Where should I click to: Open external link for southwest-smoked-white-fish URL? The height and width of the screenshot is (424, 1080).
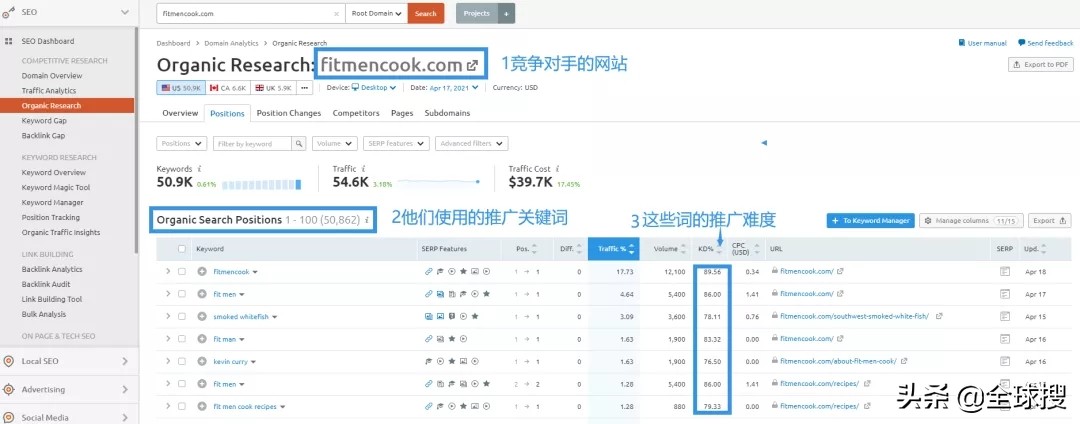coord(939,317)
